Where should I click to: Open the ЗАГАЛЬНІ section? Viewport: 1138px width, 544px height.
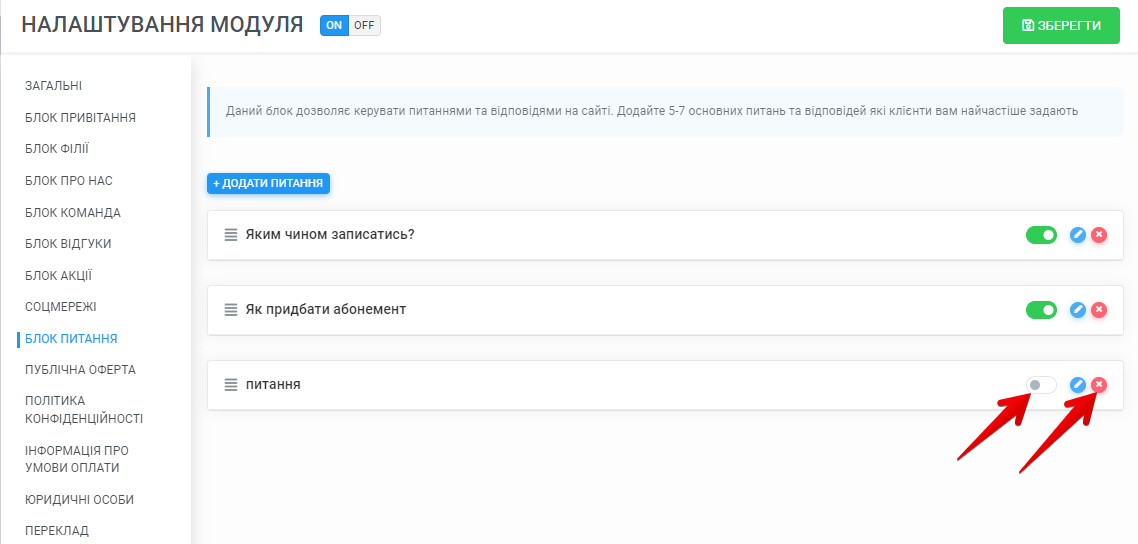54,86
